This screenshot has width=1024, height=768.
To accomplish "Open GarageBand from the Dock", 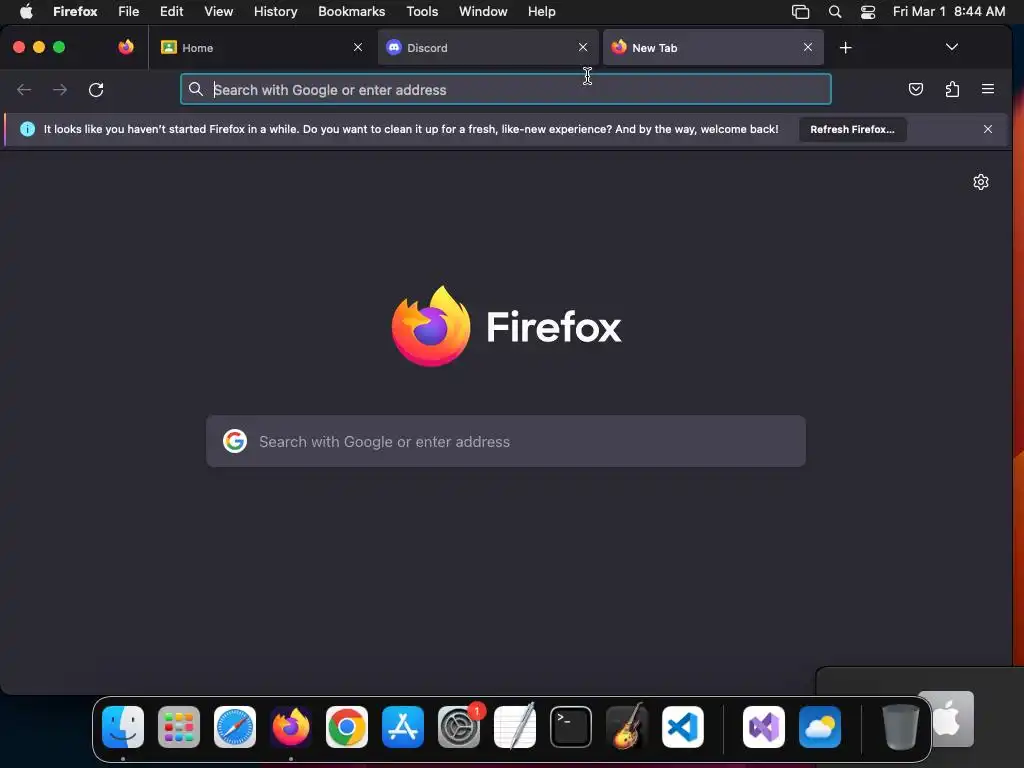I will [x=627, y=726].
